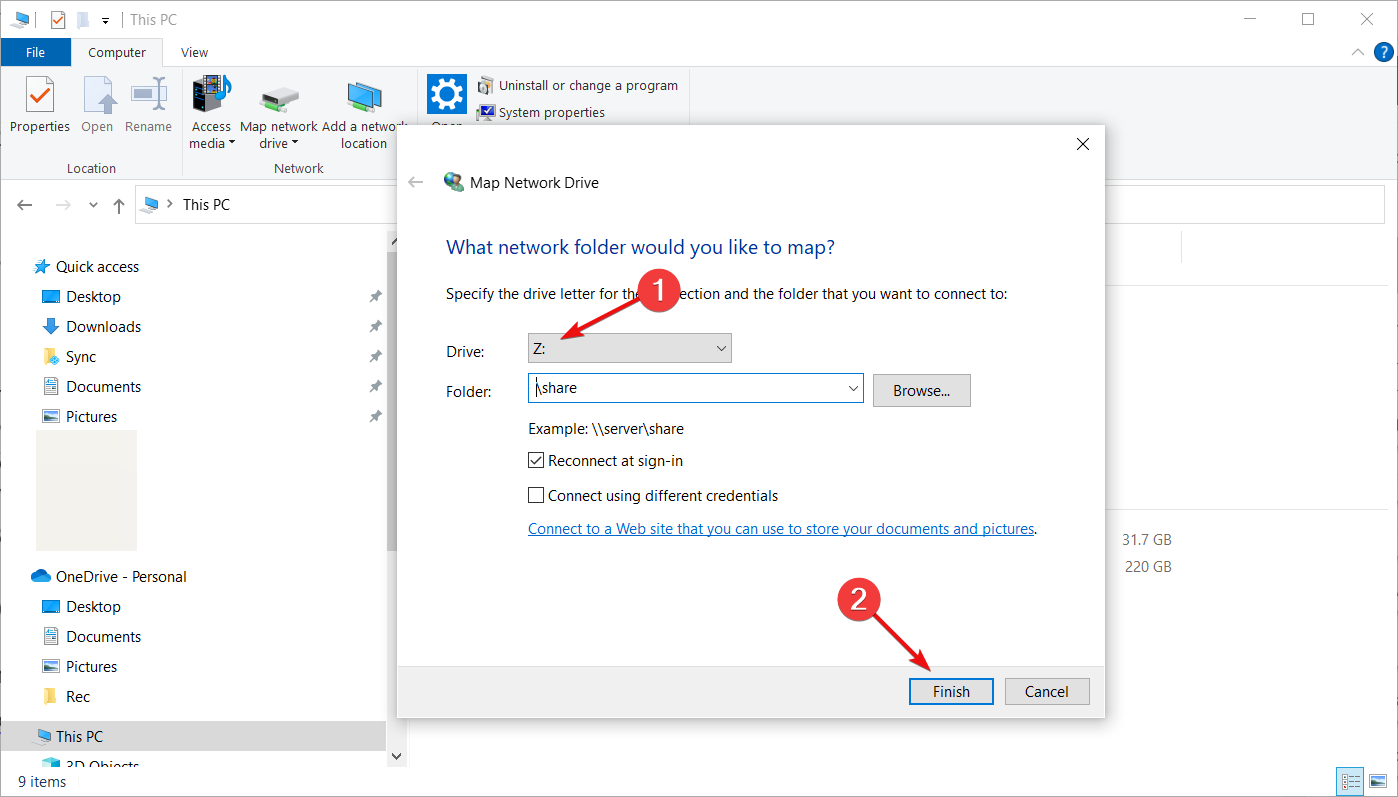The height and width of the screenshot is (797, 1398).
Task: Switch to large icons view in status bar
Action: pyautogui.click(x=1378, y=782)
